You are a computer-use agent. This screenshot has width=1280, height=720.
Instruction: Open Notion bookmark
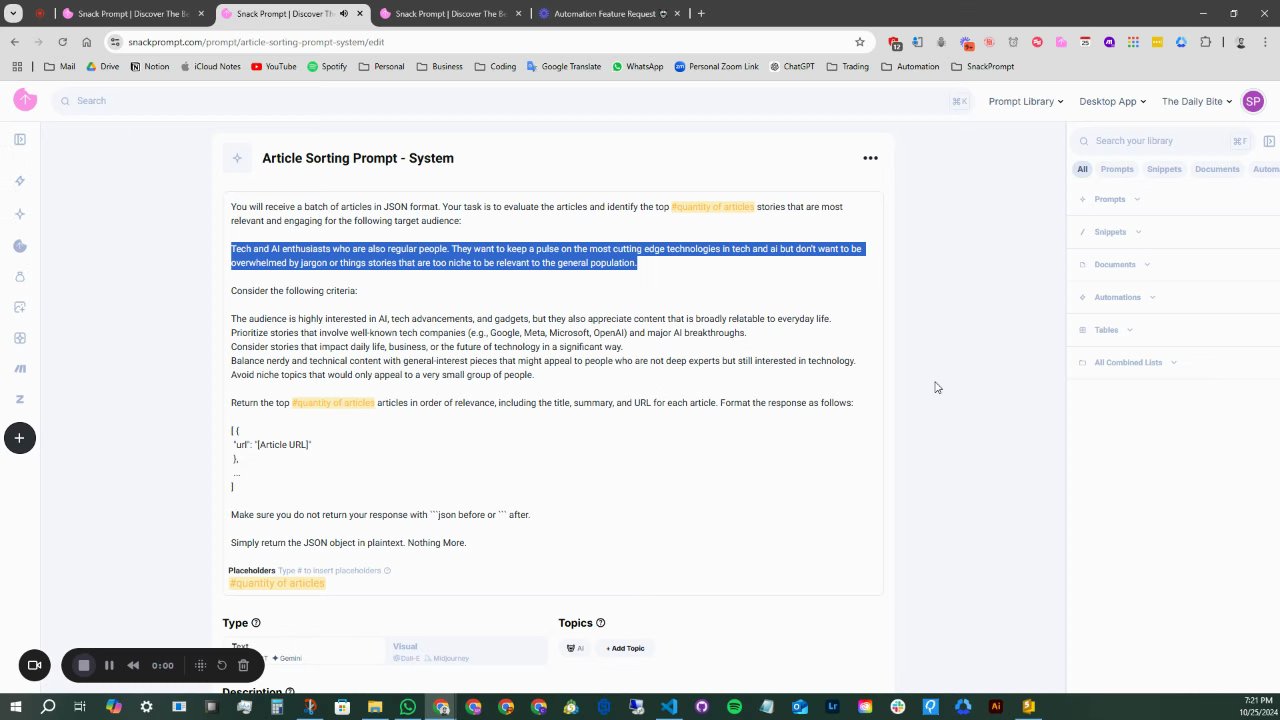pos(150,66)
